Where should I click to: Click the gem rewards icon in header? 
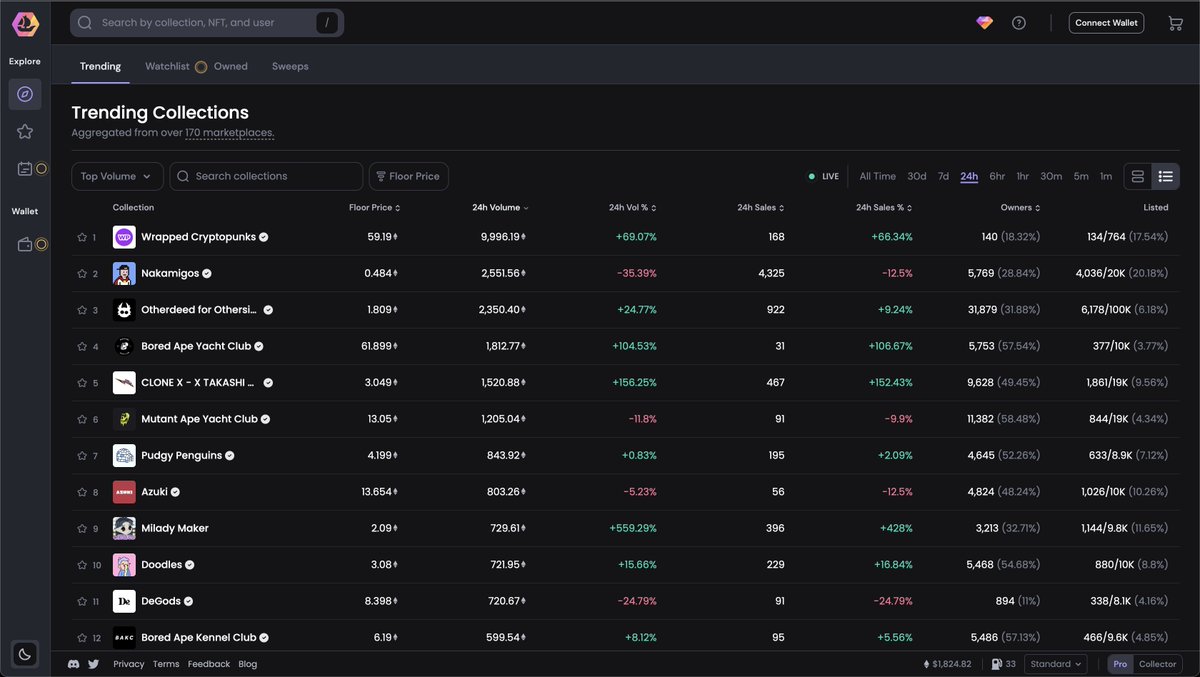point(985,22)
